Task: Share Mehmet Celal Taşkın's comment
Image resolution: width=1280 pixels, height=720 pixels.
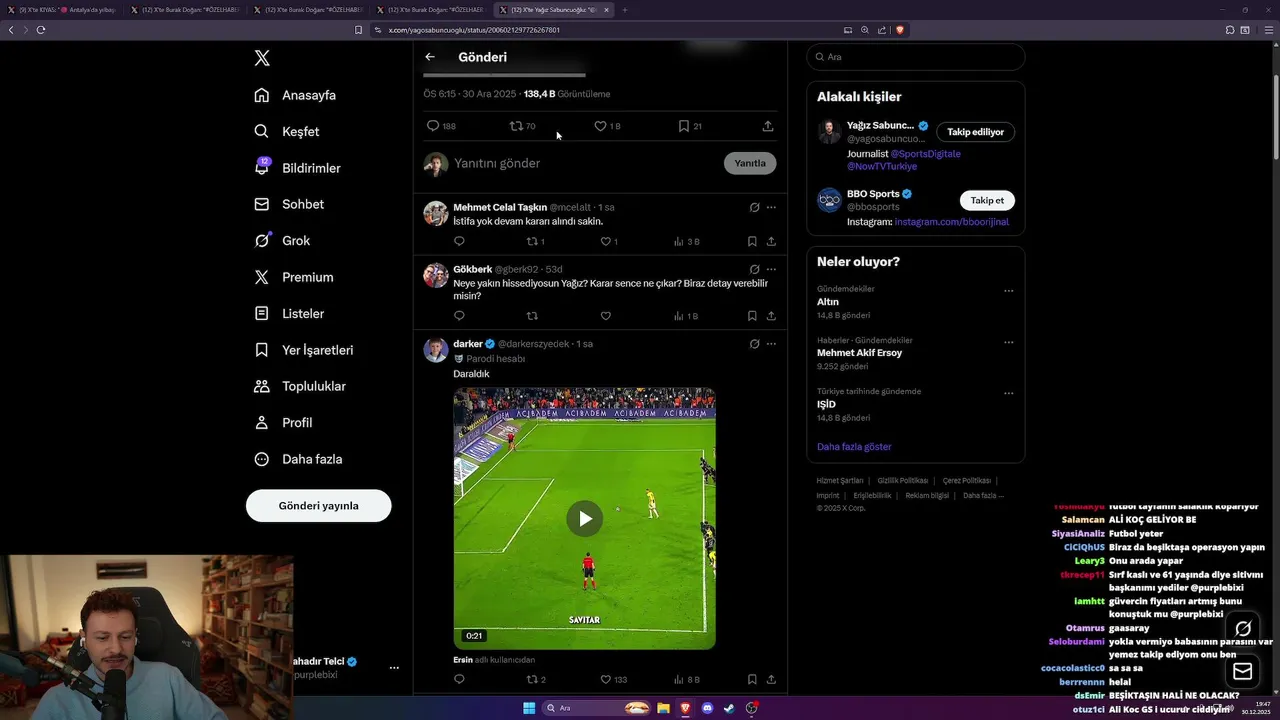Action: [x=771, y=242]
